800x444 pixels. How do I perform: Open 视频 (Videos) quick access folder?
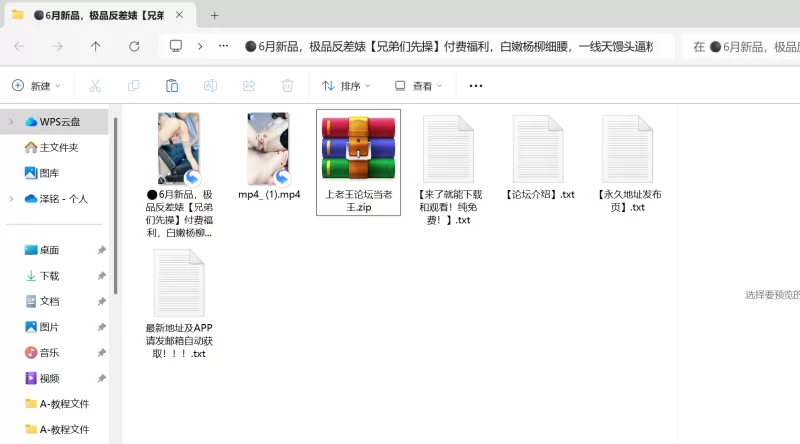point(42,378)
